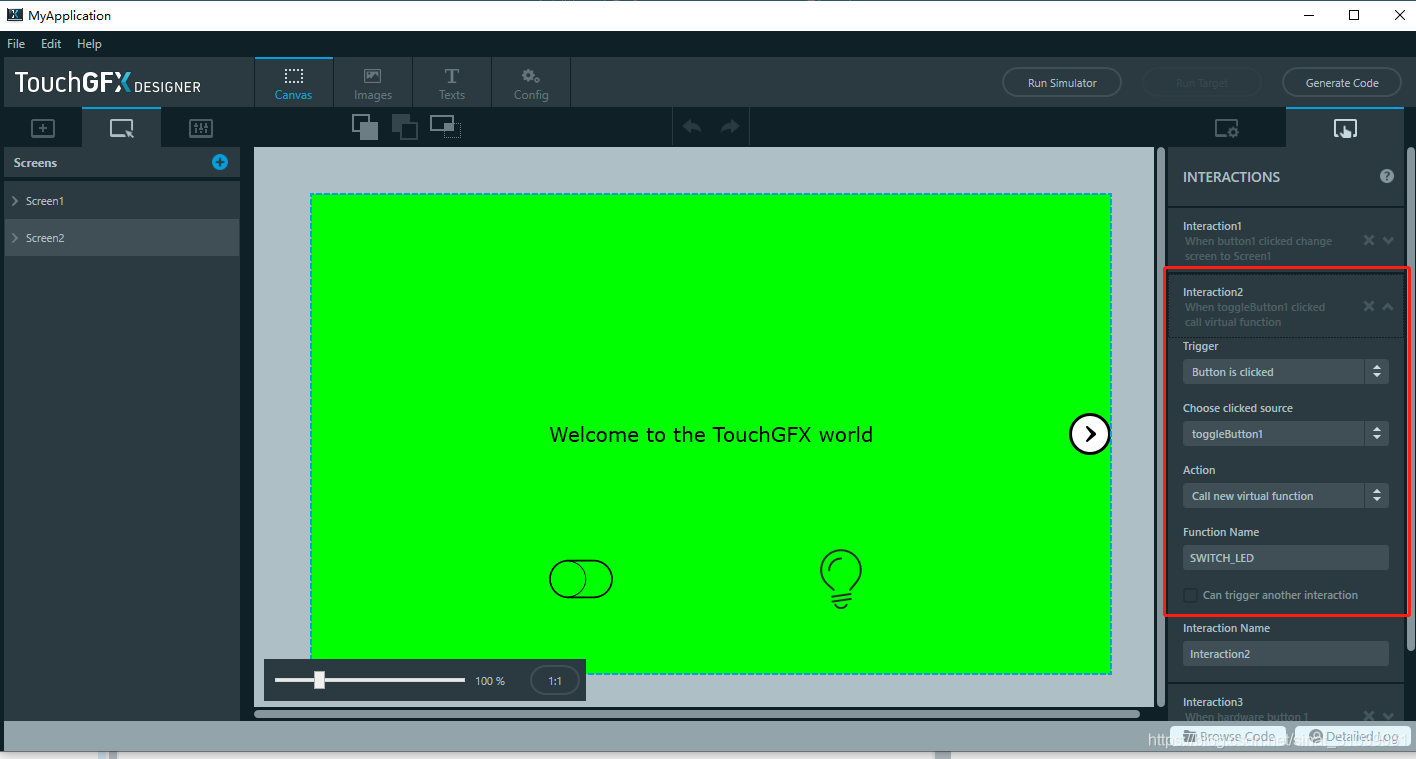Image resolution: width=1416 pixels, height=759 pixels.
Task: Click the third arrange toolbar icon
Action: point(444,126)
